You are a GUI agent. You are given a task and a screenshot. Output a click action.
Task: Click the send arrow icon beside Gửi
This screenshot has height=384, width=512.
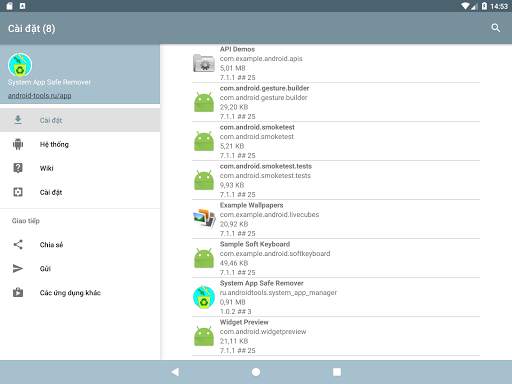[18, 268]
